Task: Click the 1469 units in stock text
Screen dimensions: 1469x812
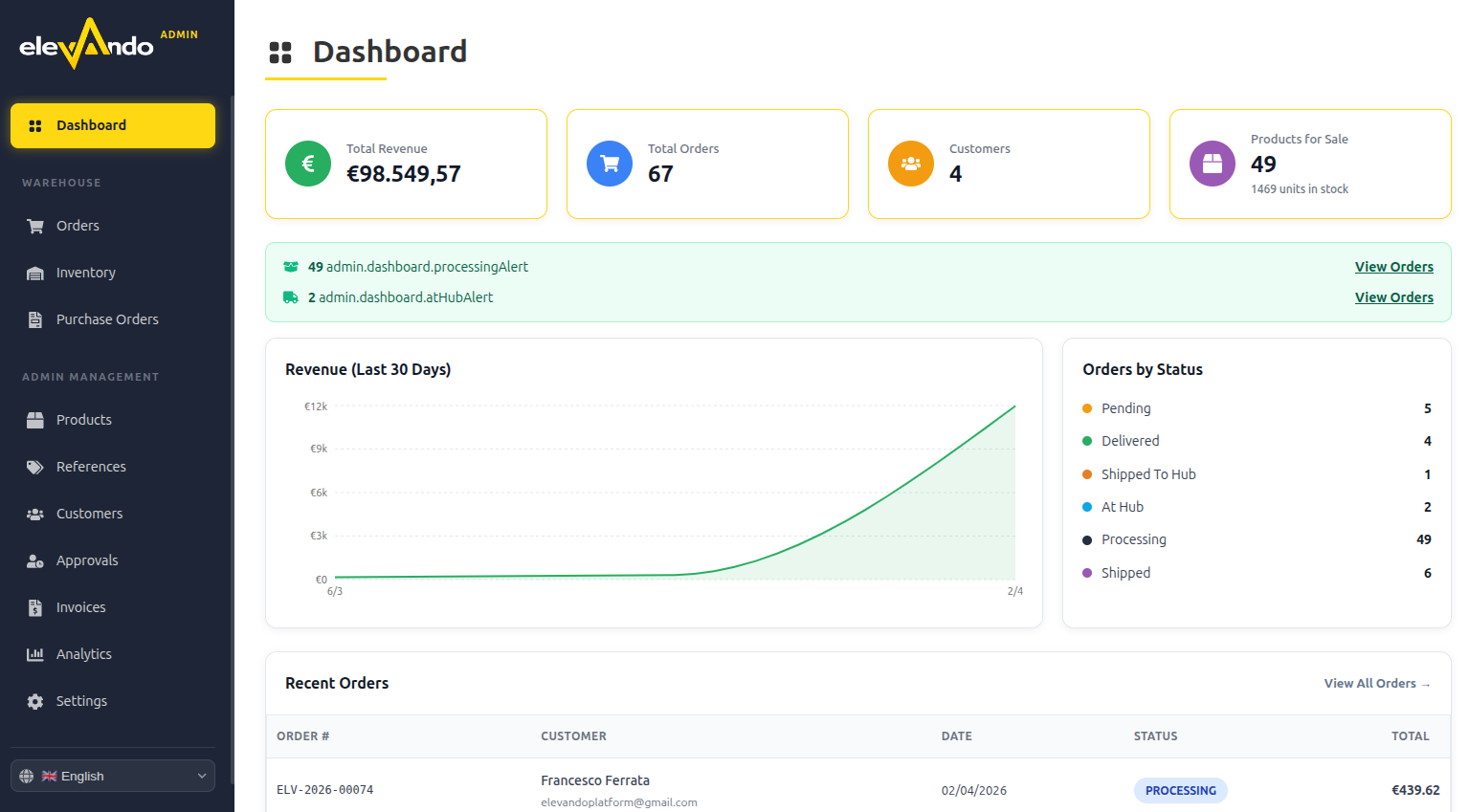Action: [1300, 189]
